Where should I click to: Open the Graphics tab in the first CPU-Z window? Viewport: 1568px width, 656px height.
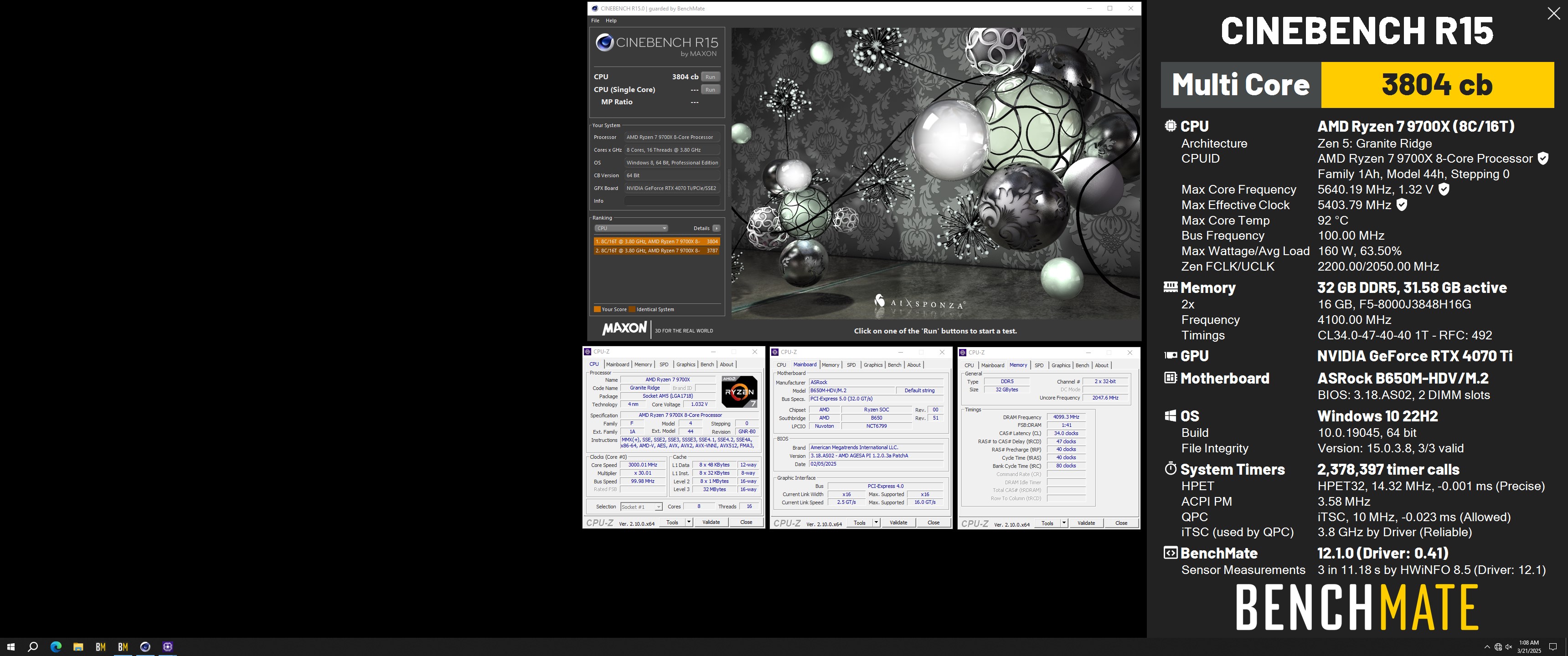tap(686, 364)
